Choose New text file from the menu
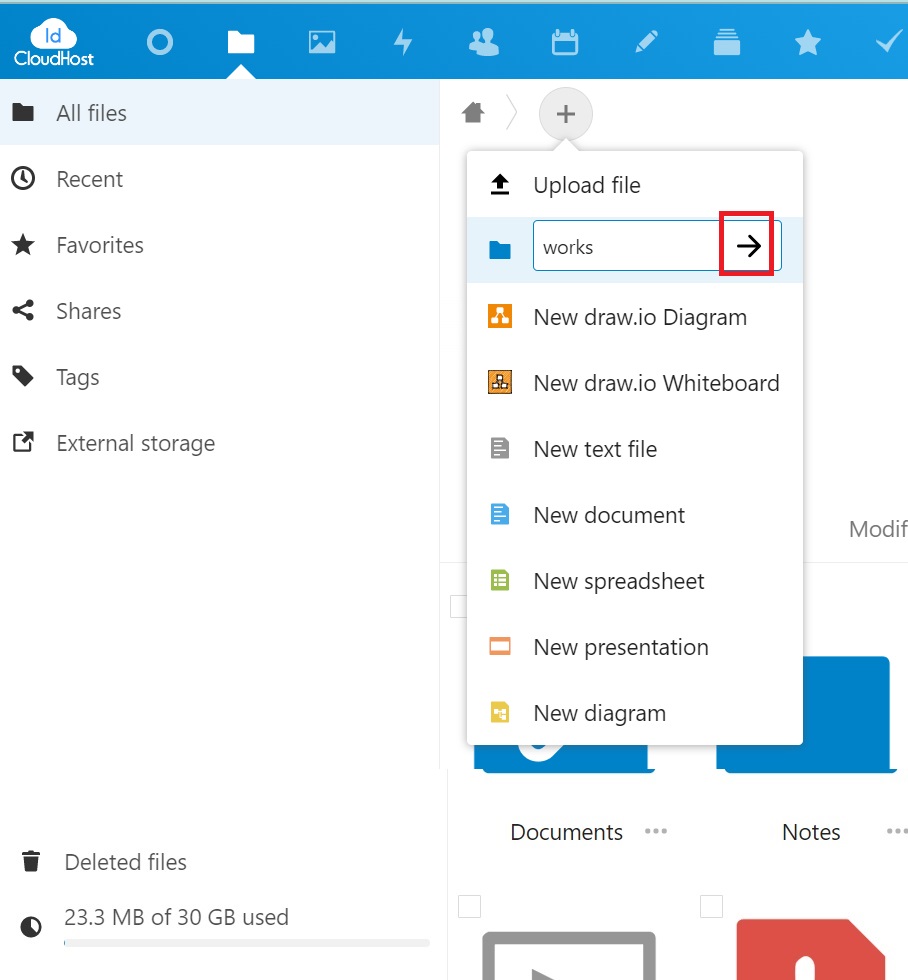Screen dimensions: 908x980 pyautogui.click(x=595, y=449)
